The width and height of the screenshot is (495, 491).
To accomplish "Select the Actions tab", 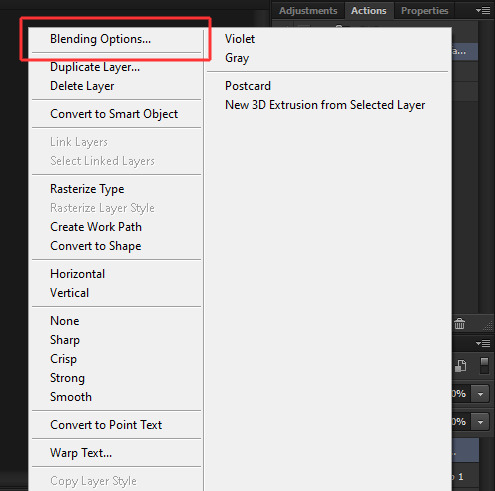I will pyautogui.click(x=369, y=11).
